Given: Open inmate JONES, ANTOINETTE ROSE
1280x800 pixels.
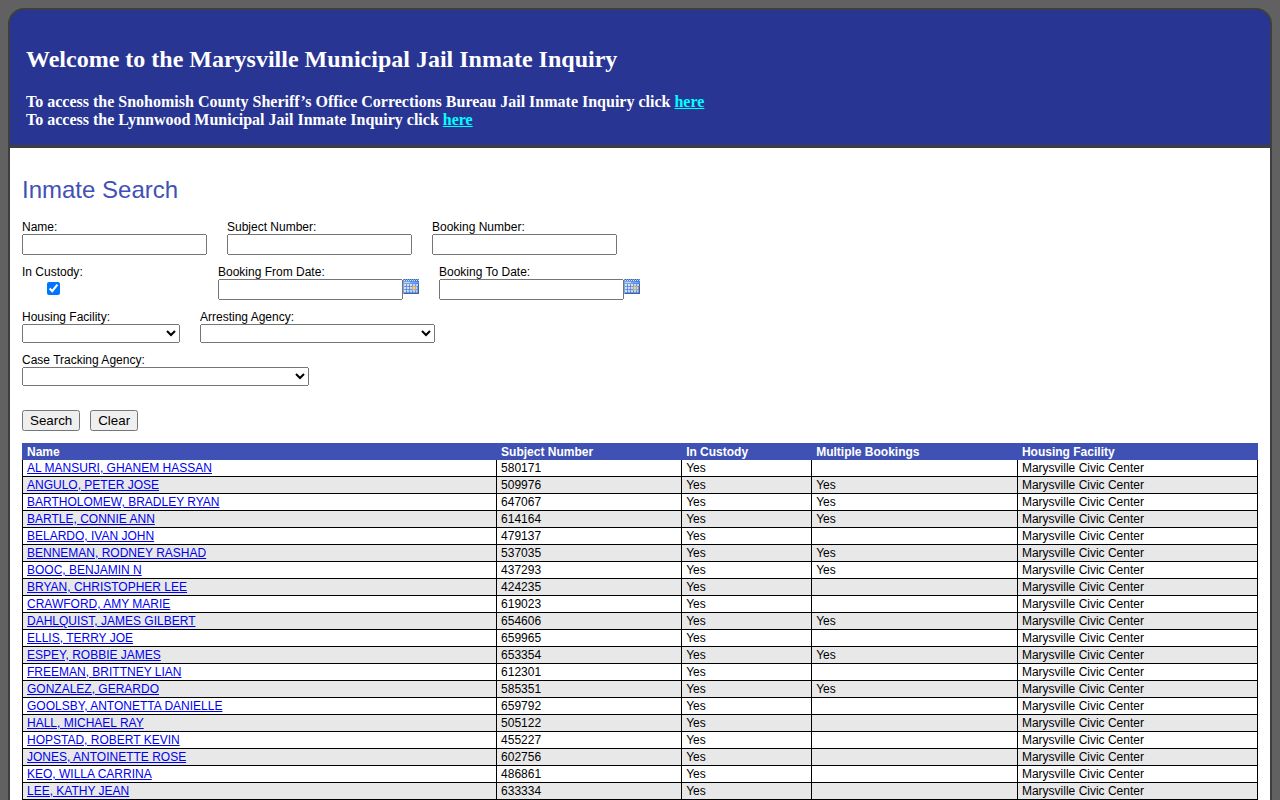Looking at the screenshot, I should point(106,757).
